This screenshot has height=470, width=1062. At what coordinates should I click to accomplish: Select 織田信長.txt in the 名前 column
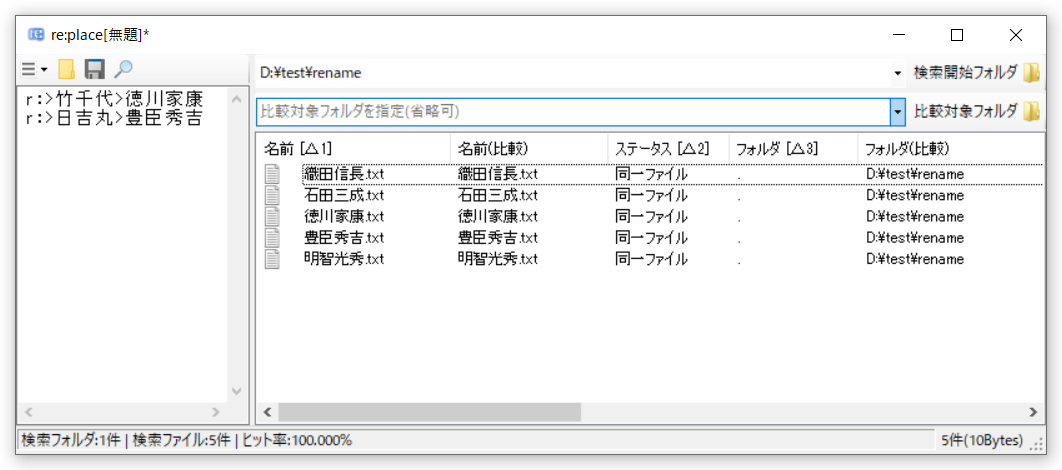click(344, 174)
